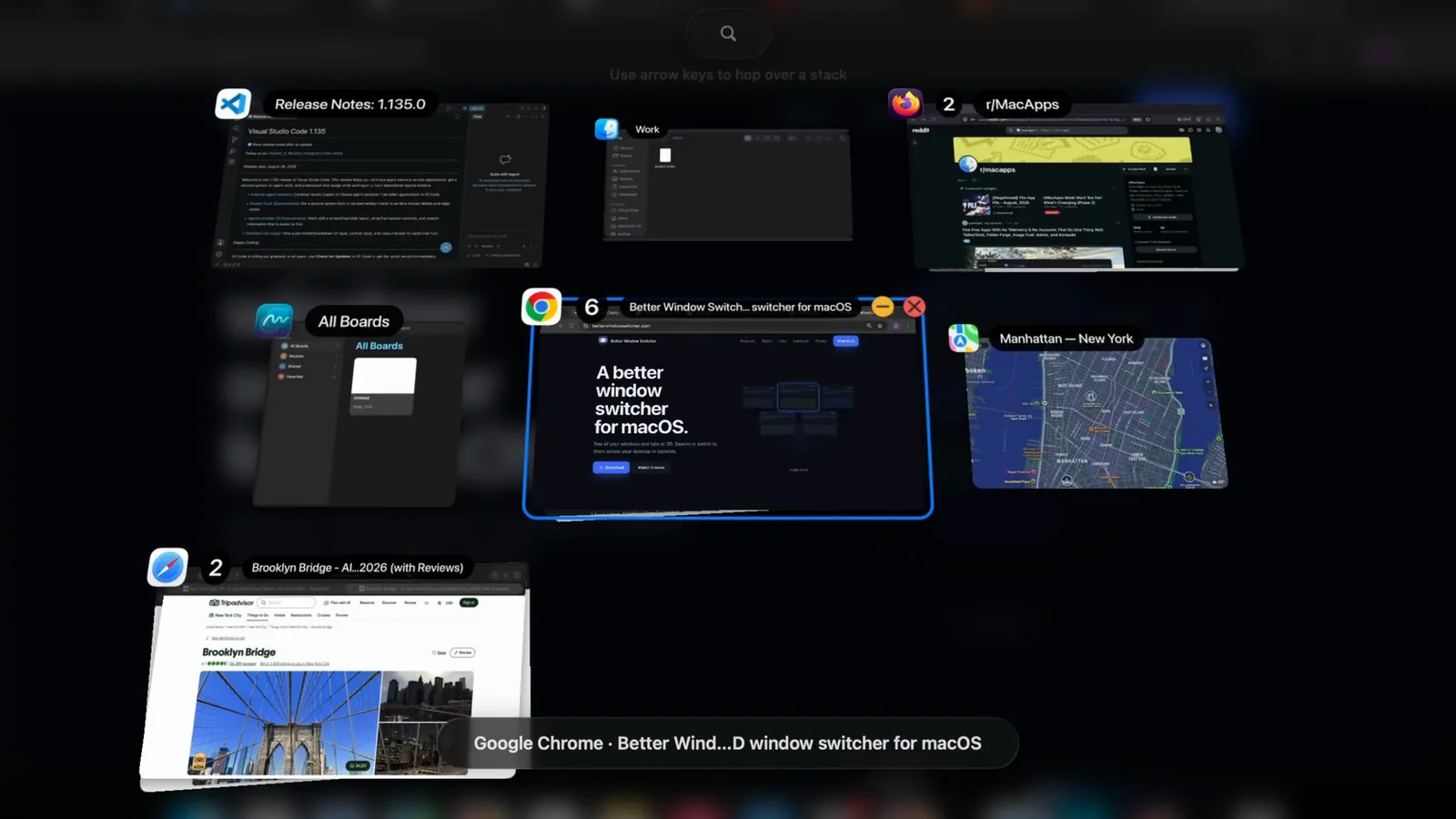Click the blank board card in Freeform preview
The height and width of the screenshot is (819, 1456).
coord(384,385)
